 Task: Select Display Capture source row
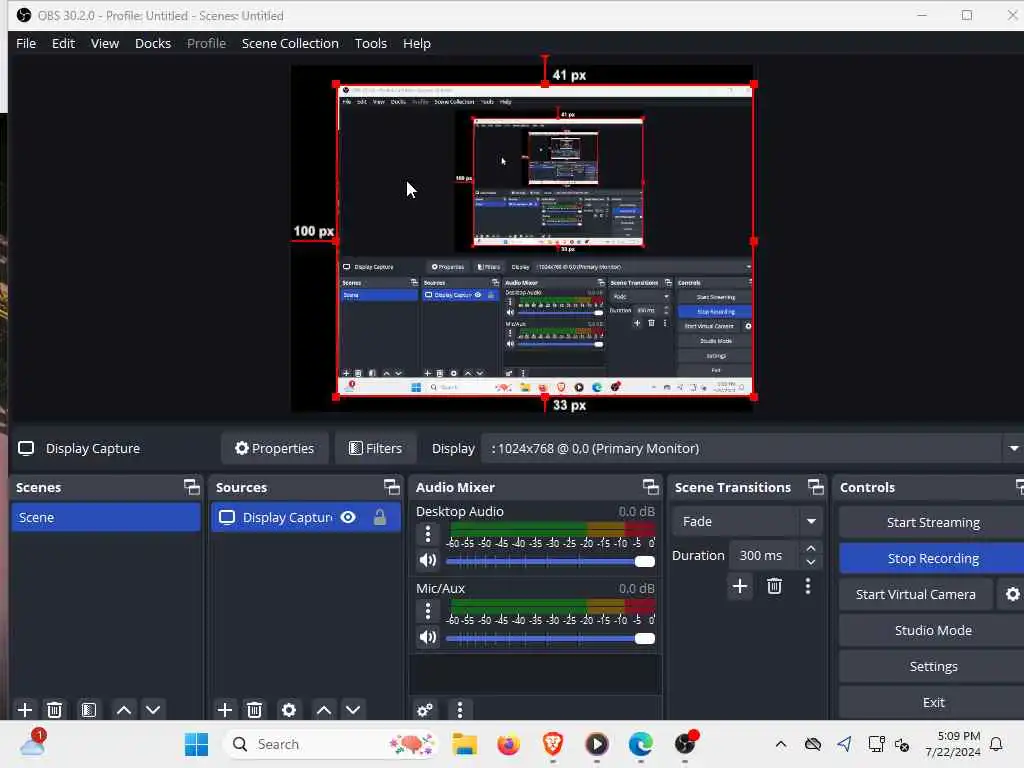(x=306, y=517)
